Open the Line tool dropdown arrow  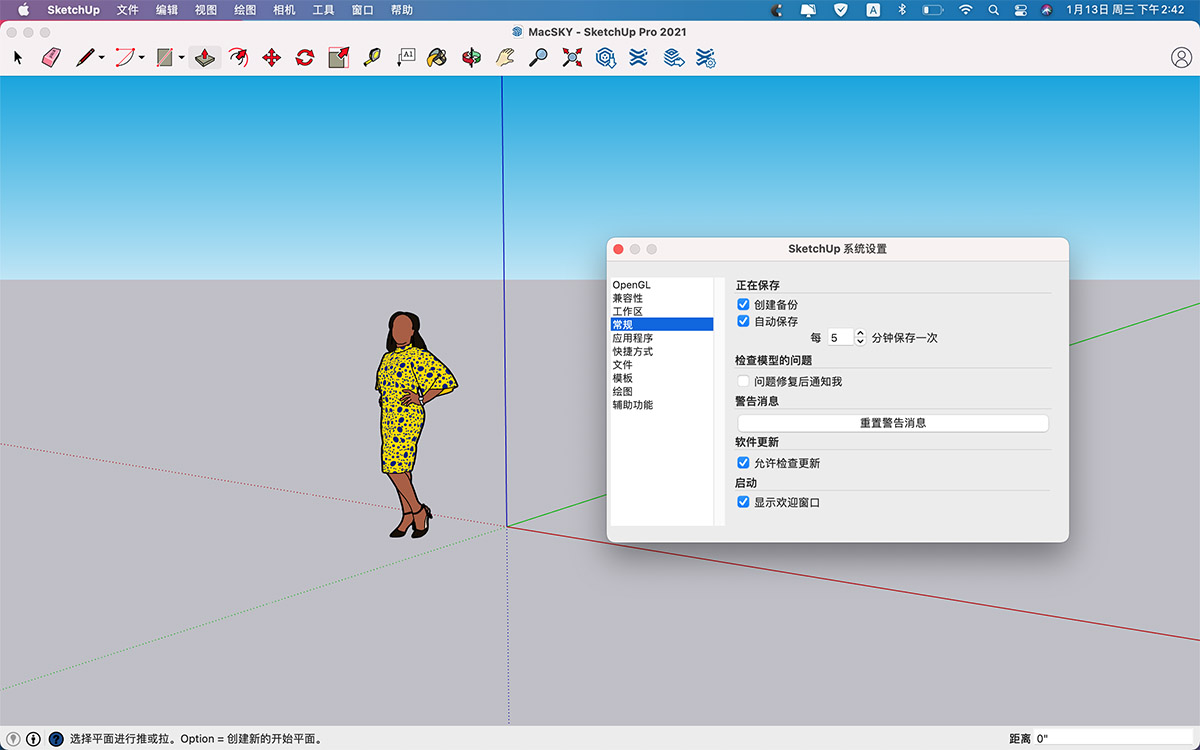point(102,58)
